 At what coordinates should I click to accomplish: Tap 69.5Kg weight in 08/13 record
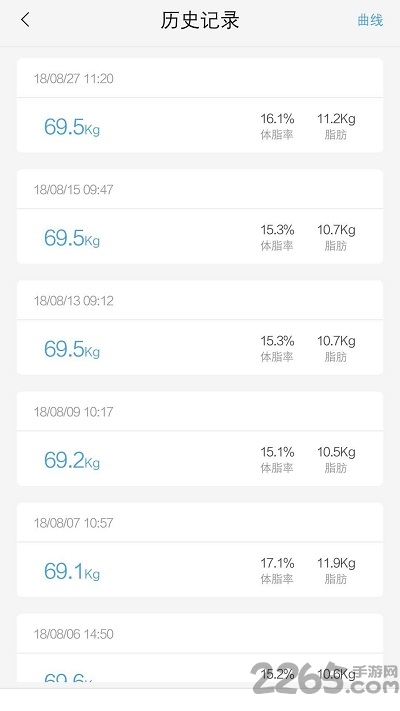(x=72, y=349)
